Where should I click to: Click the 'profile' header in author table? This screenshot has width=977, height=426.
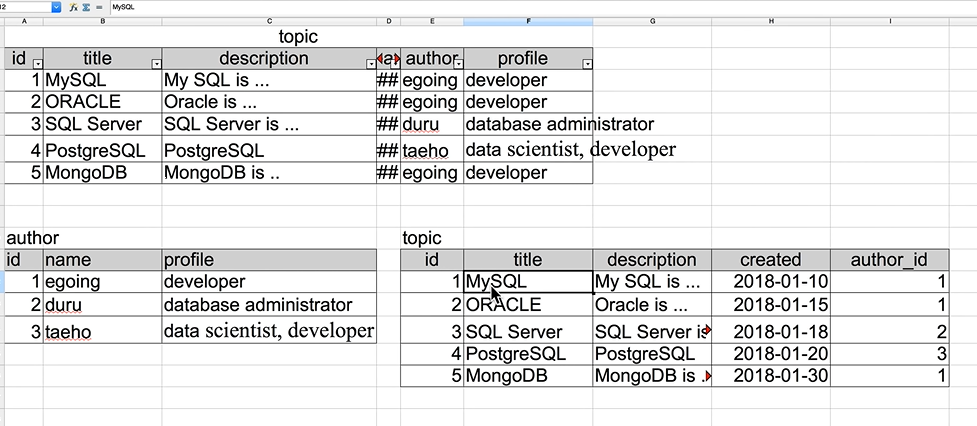(x=269, y=260)
